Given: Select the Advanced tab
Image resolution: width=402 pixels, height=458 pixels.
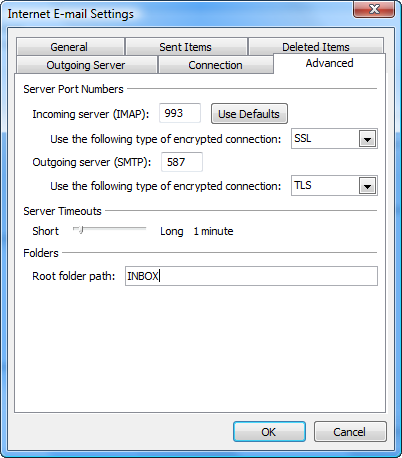Looking at the screenshot, I should 329,63.
